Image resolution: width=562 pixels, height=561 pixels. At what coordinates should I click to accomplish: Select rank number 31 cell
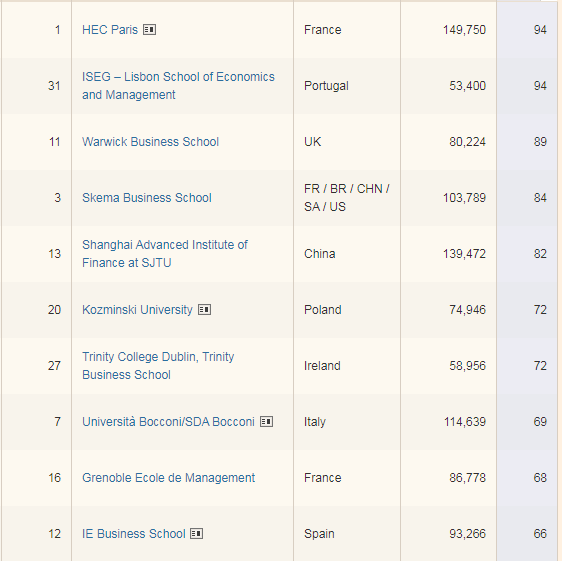tap(54, 86)
